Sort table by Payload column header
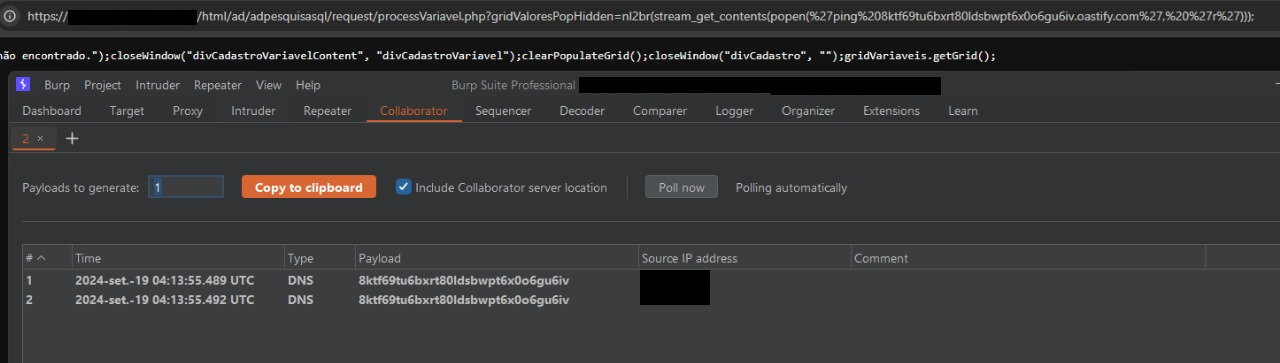Viewport: 1280px width, 363px height. pyautogui.click(x=497, y=258)
